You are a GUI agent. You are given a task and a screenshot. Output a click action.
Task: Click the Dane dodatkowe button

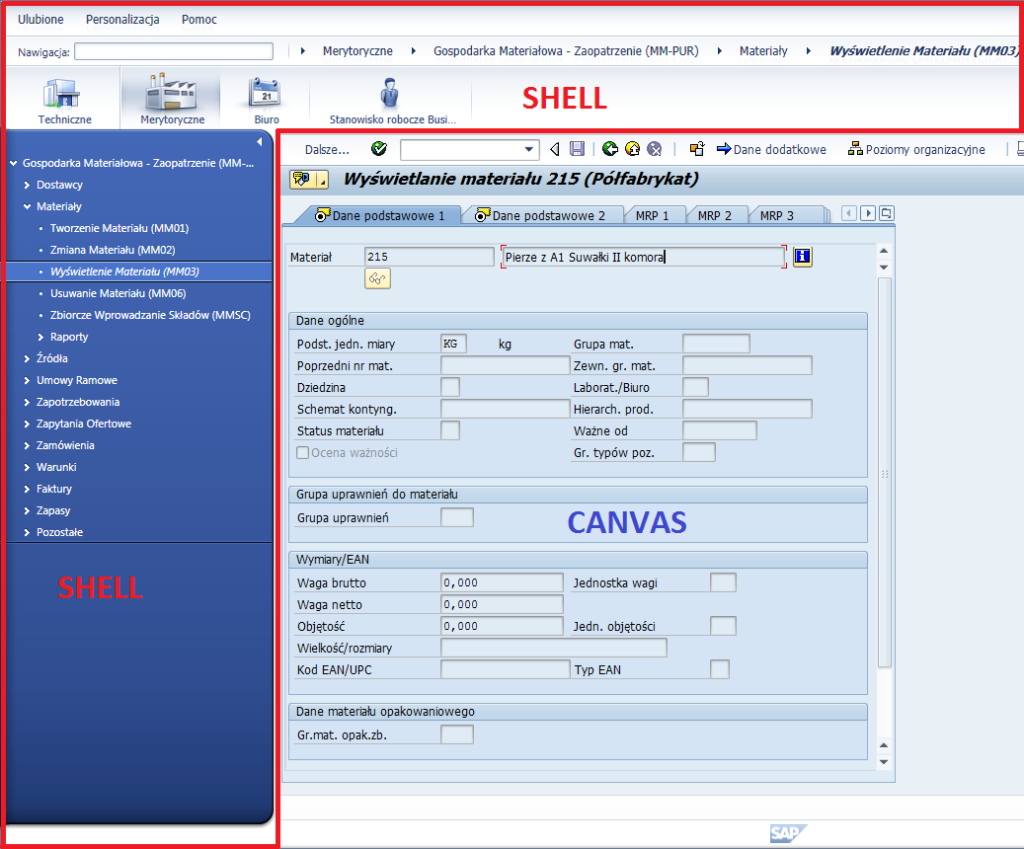(771, 149)
